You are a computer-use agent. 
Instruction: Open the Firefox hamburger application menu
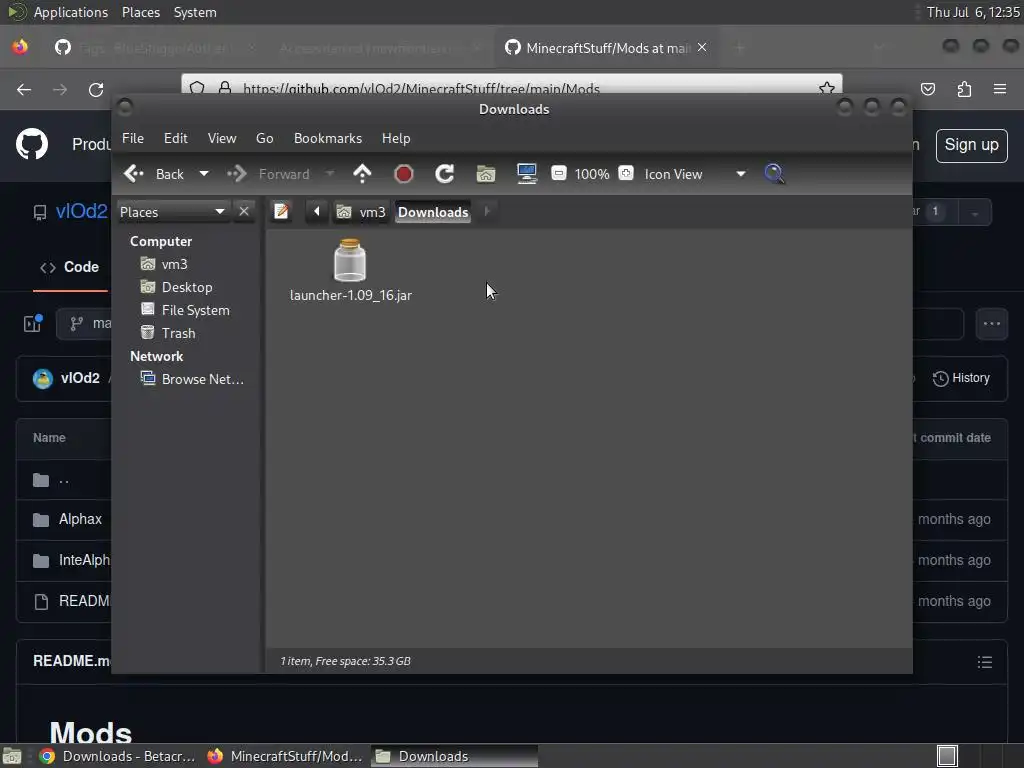coord(1000,89)
